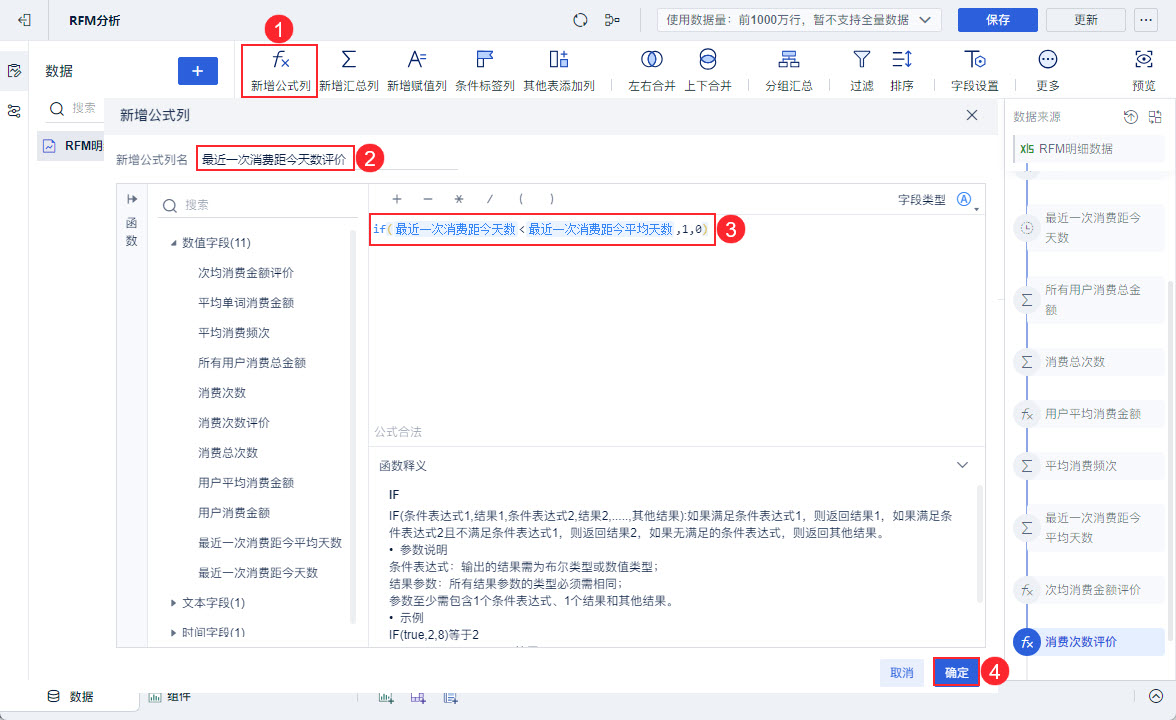1176x720 pixels.
Task: Insert a right parenthesis in formula
Action: tap(552, 199)
